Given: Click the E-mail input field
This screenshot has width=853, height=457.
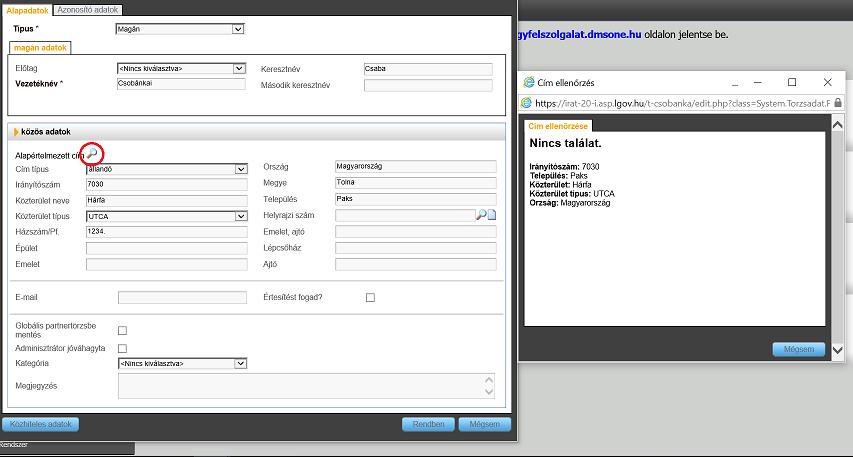Looking at the screenshot, I should (x=182, y=298).
